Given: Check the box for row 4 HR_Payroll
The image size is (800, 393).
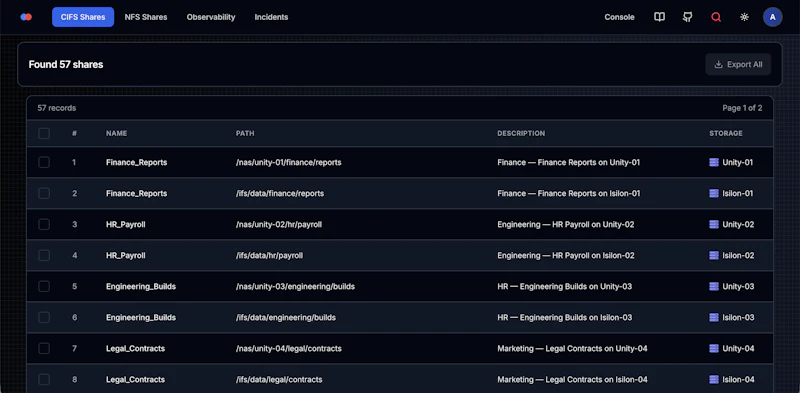Looking at the screenshot, I should click(44, 255).
